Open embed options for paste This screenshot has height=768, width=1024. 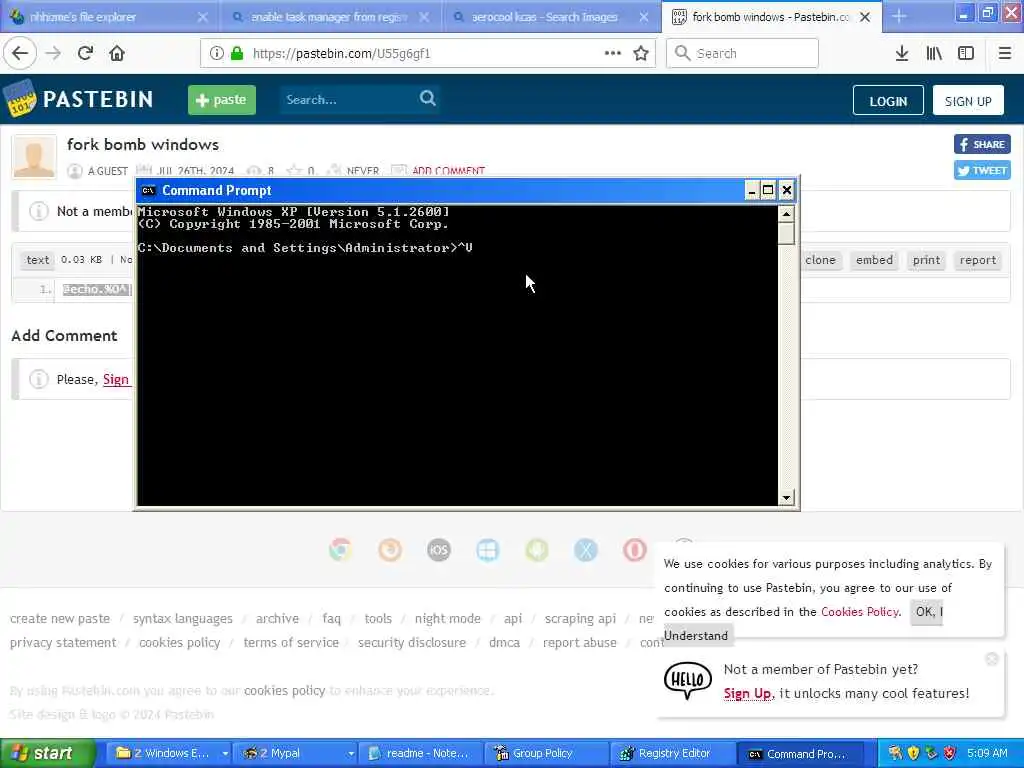pyautogui.click(x=874, y=260)
